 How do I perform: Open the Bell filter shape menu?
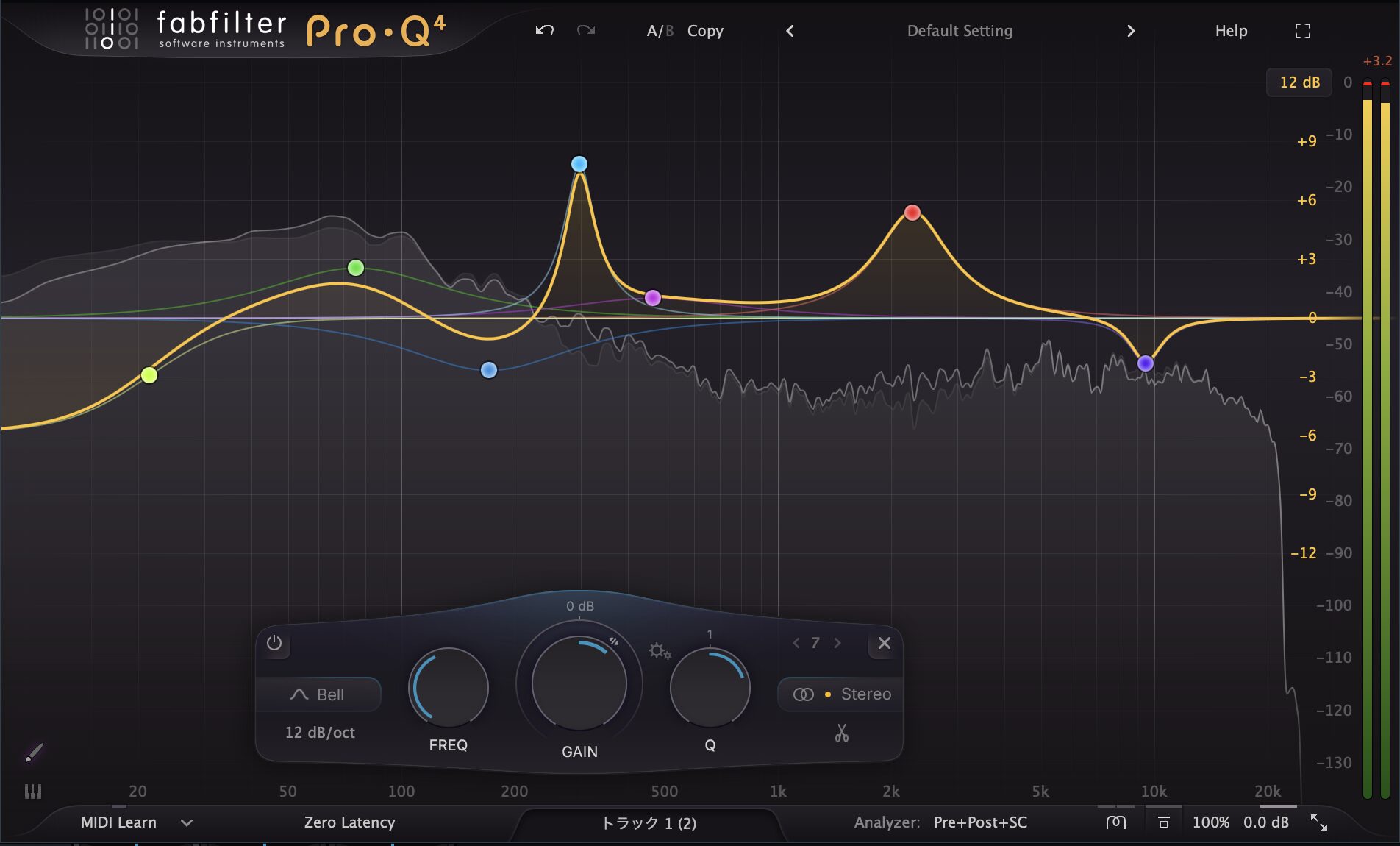pyautogui.click(x=318, y=694)
